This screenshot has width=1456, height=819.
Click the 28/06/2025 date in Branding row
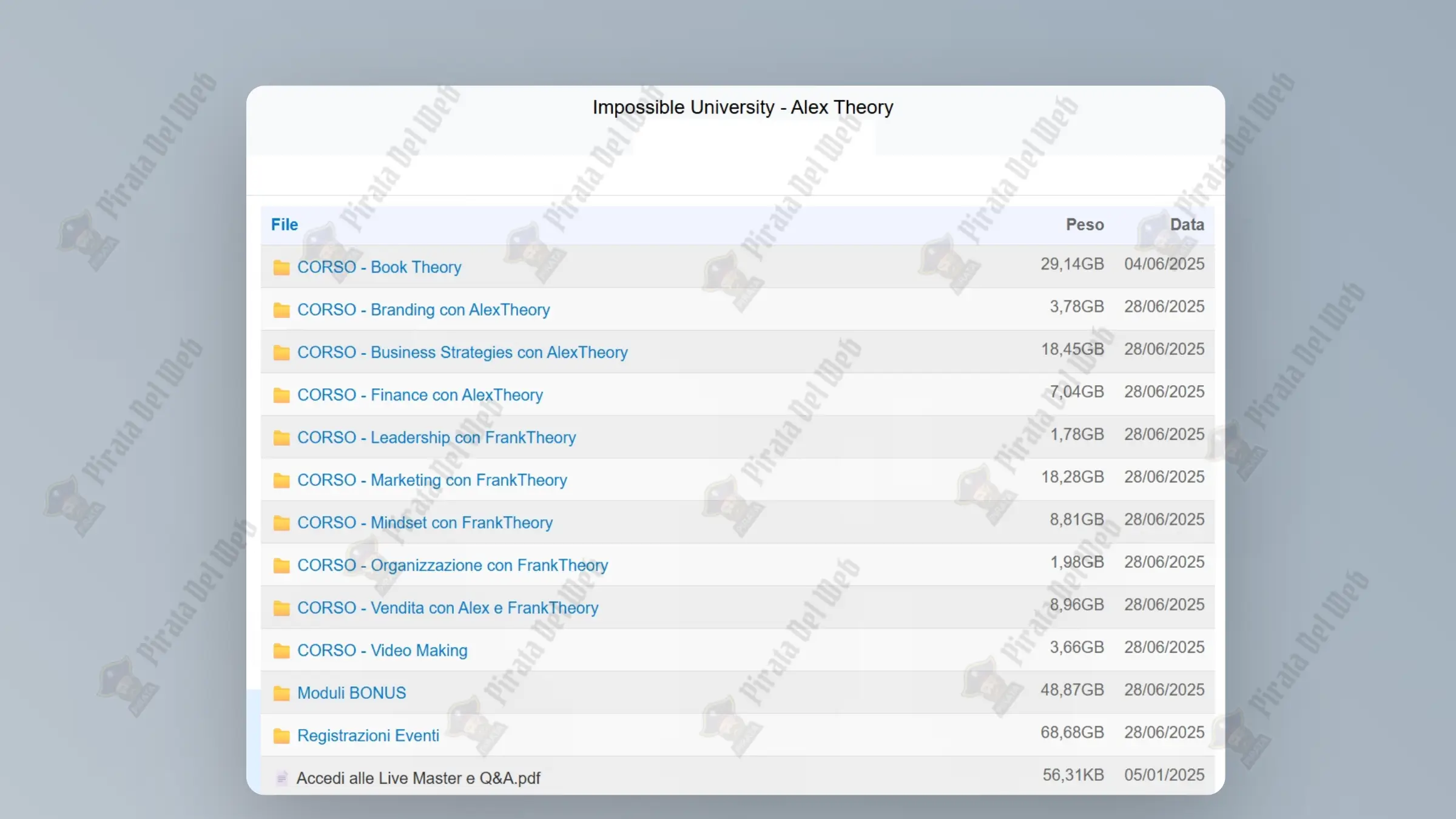[x=1164, y=306]
